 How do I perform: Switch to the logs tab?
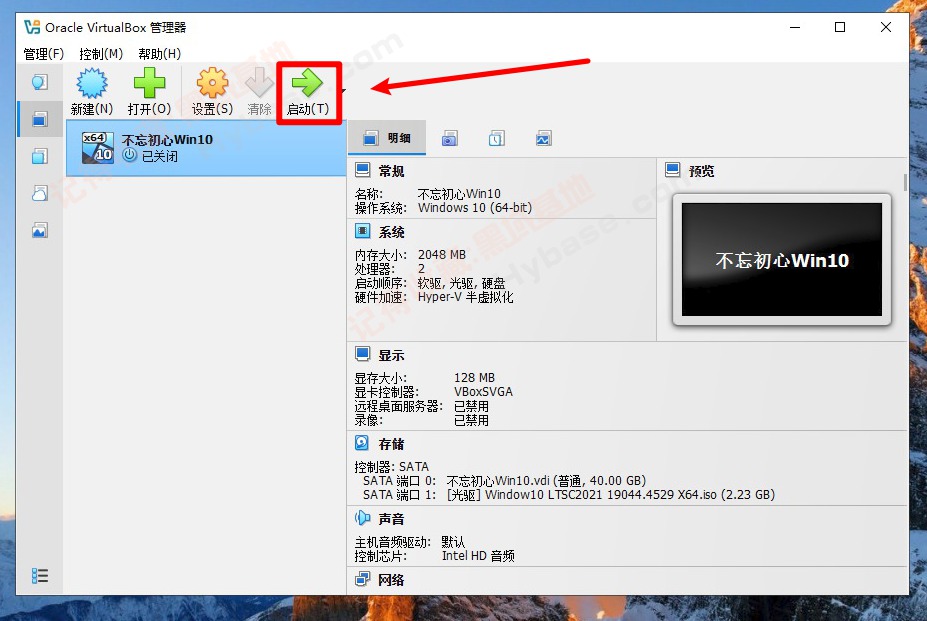(496, 137)
